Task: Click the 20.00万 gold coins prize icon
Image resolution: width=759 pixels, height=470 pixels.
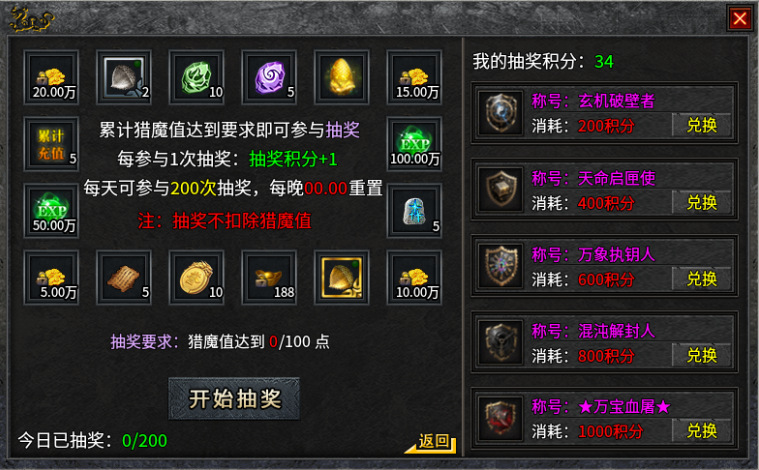Action: point(51,77)
